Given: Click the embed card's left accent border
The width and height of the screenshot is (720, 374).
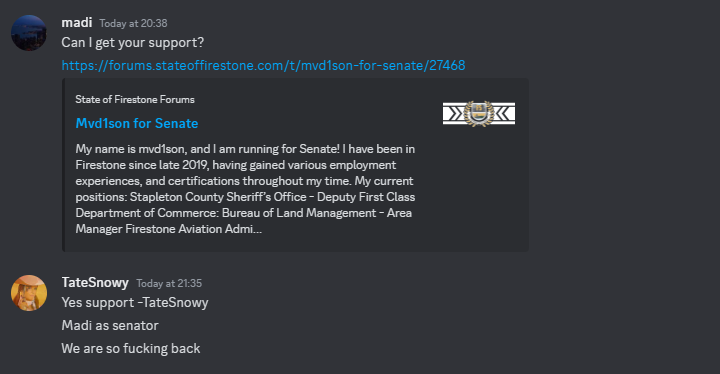Looking at the screenshot, I should (63, 165).
